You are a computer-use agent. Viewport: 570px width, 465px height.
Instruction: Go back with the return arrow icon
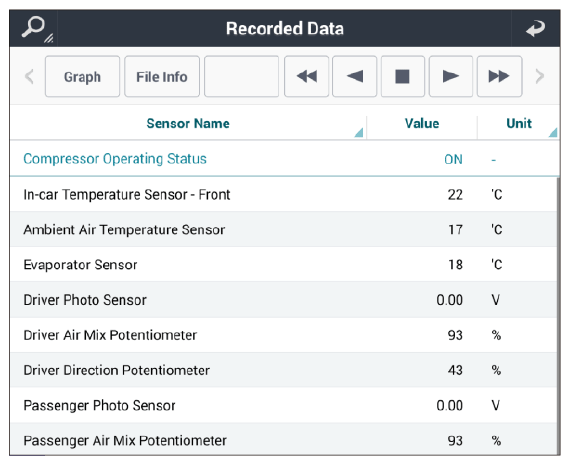(535, 28)
